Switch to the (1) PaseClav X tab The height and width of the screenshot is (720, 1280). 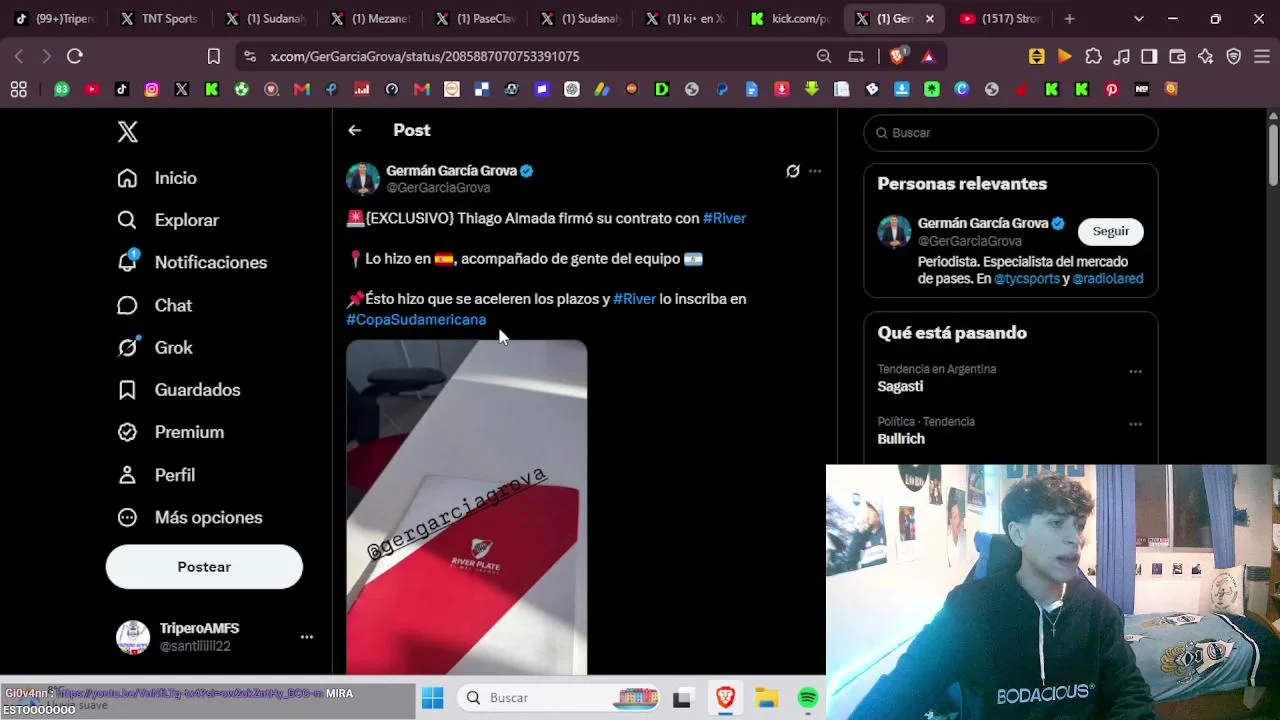pos(474,19)
